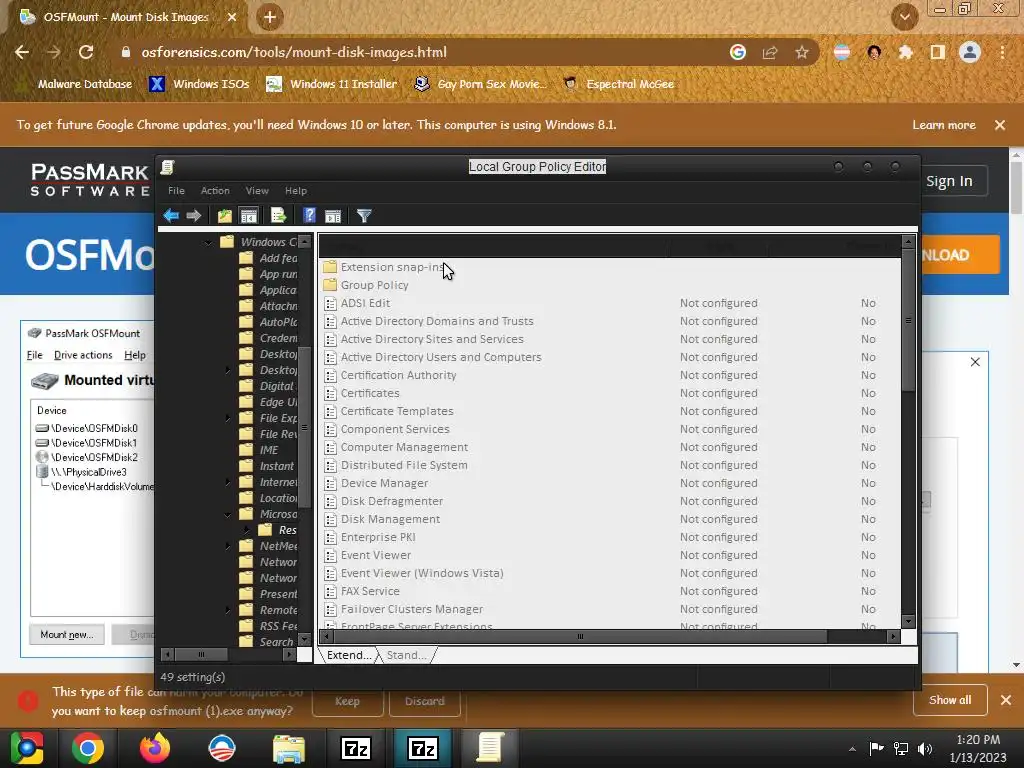Collapse the Windows Components tree node
The height and width of the screenshot is (768, 1024).
208,242
